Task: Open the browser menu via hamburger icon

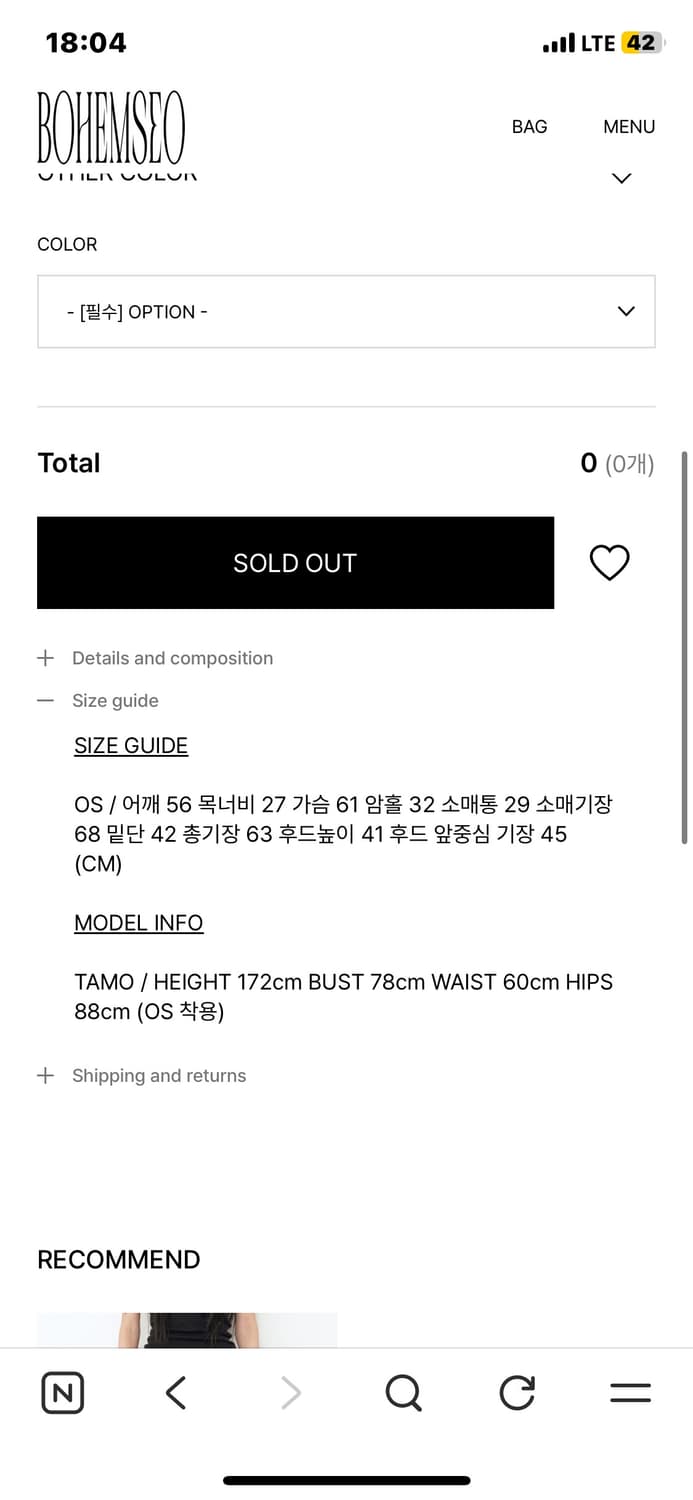Action: pyautogui.click(x=630, y=1392)
